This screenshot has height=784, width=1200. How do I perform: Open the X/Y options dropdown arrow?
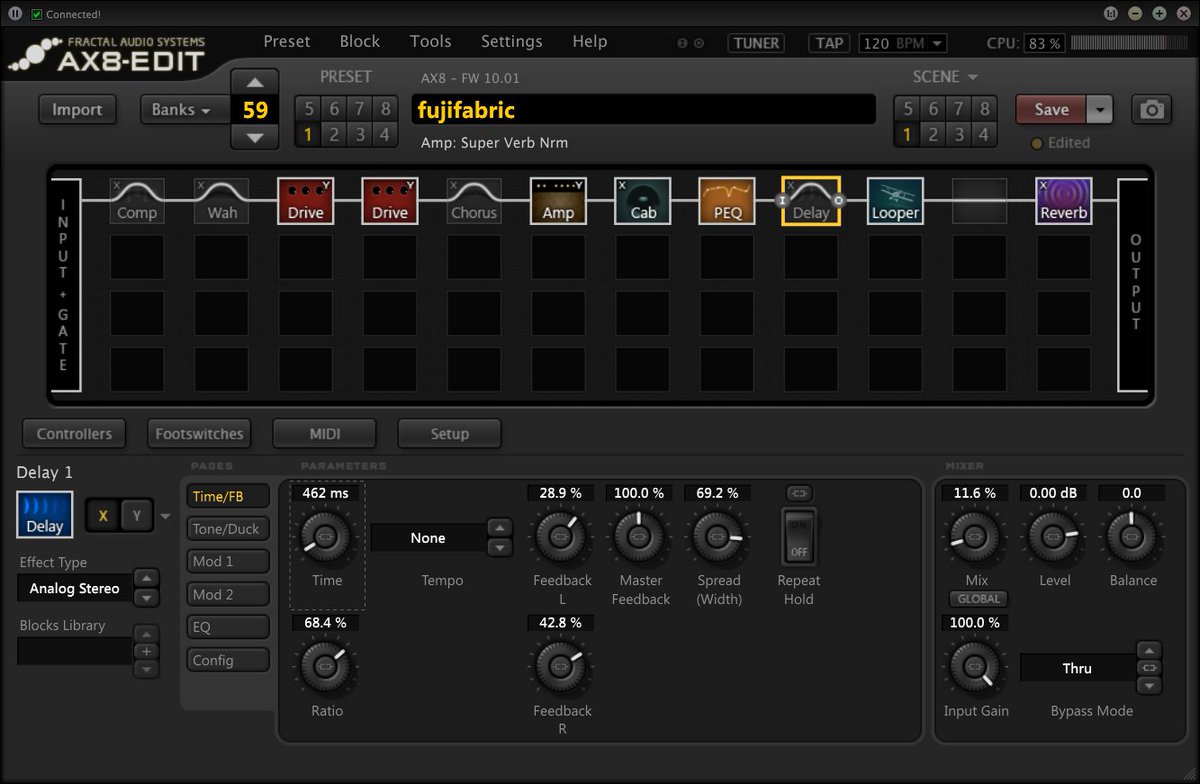(166, 517)
